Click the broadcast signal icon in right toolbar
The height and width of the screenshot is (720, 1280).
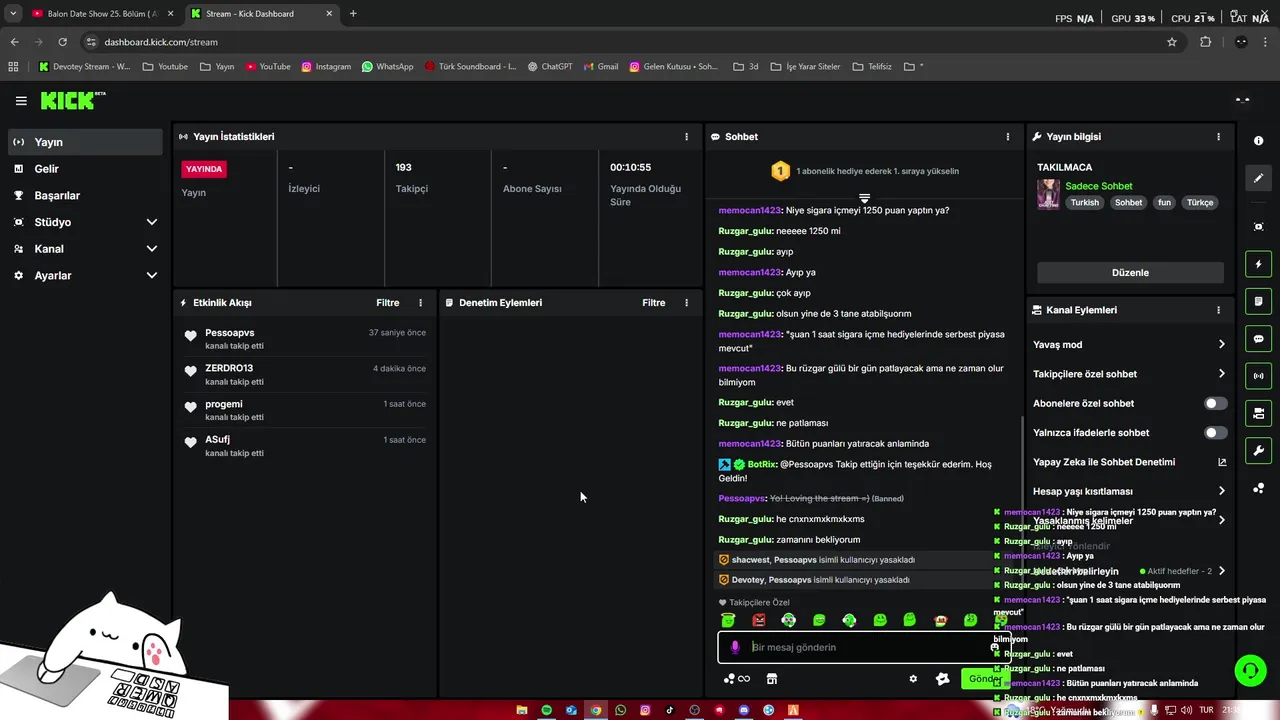coord(1258,376)
